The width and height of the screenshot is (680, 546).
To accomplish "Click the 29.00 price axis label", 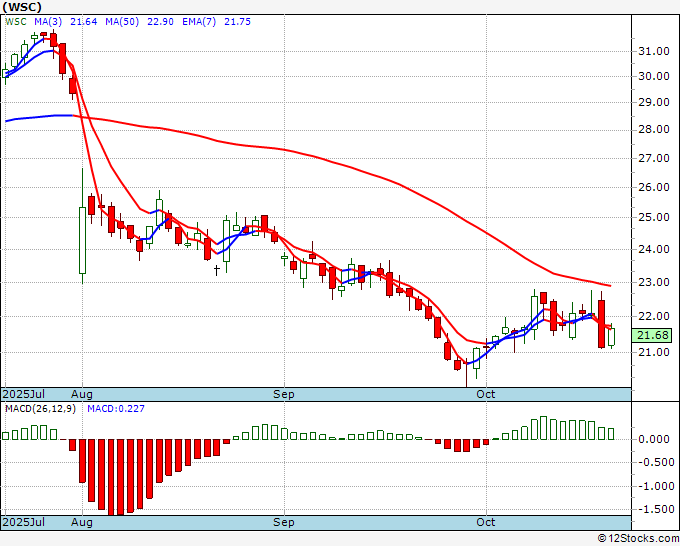I will (x=654, y=102).
